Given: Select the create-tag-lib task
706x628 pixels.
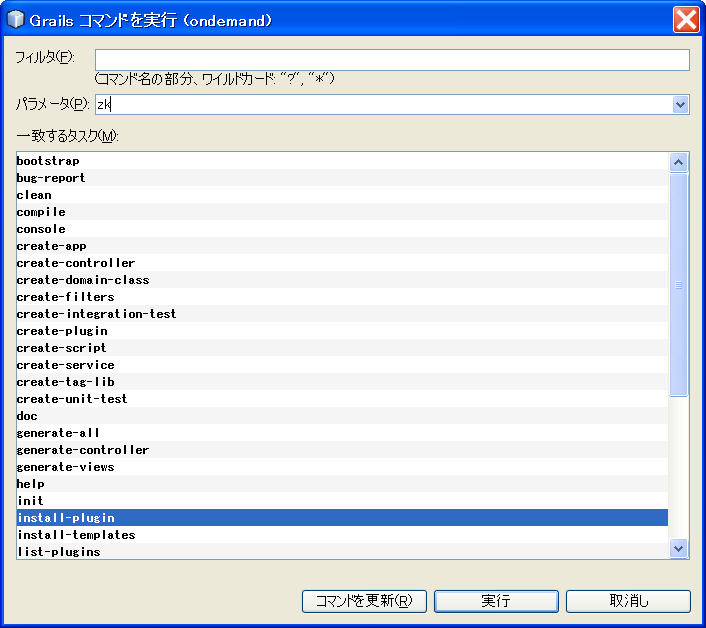Looking at the screenshot, I should click(342, 382).
